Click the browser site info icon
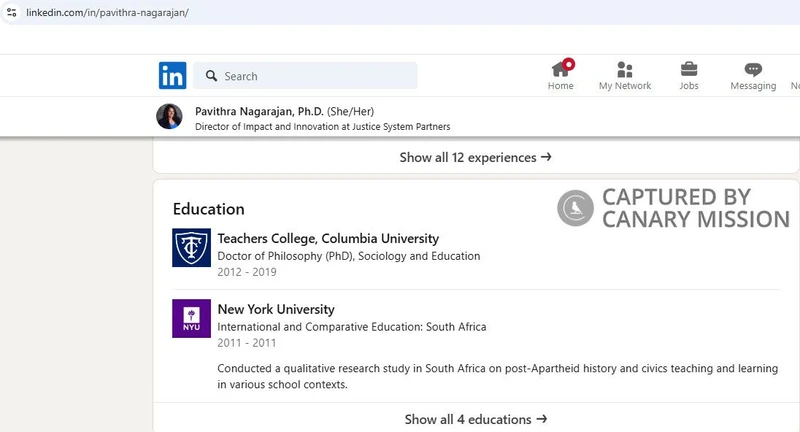This screenshot has width=800, height=432. [11, 12]
